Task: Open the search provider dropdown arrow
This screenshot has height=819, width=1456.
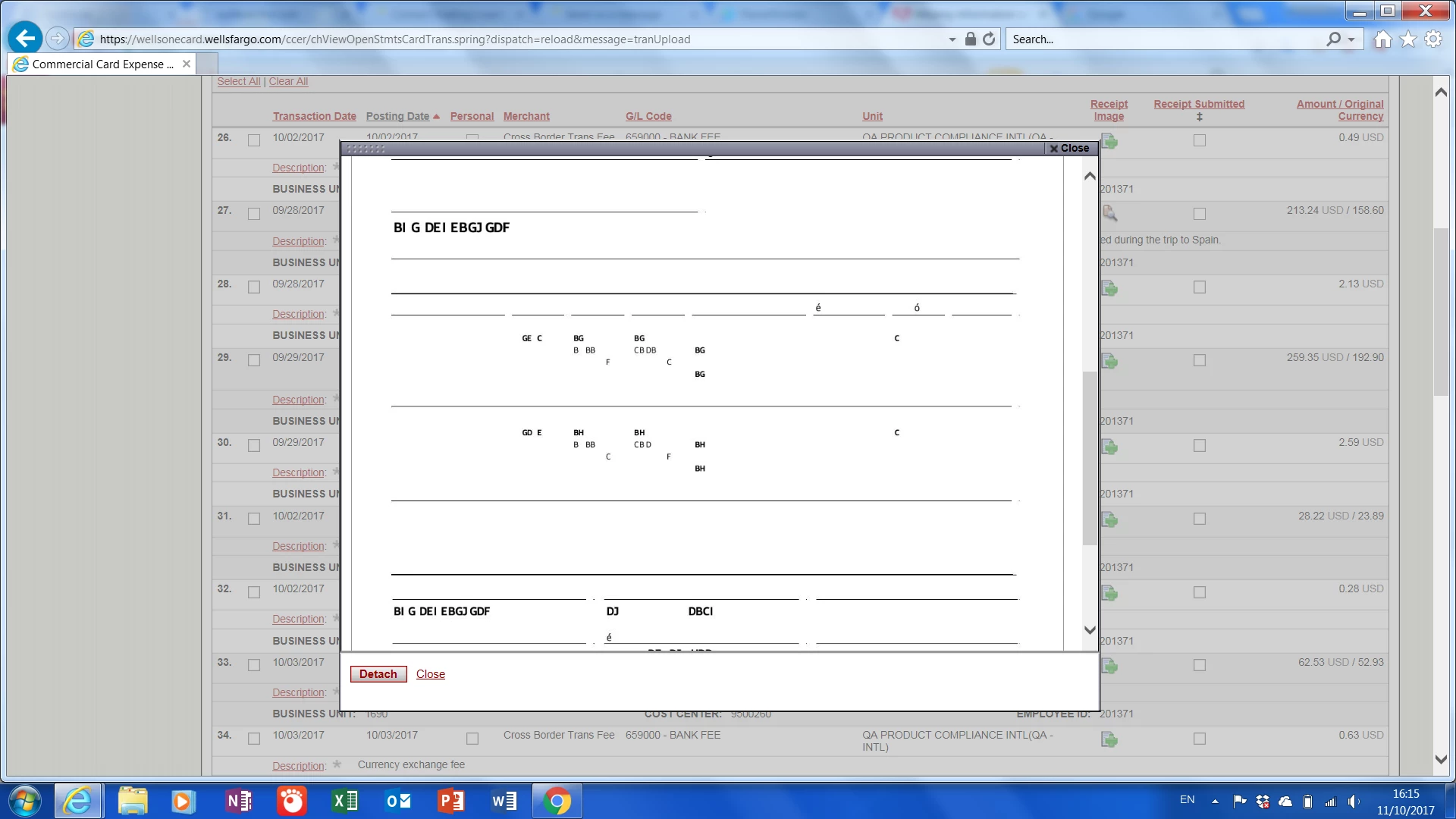Action: (x=1351, y=39)
